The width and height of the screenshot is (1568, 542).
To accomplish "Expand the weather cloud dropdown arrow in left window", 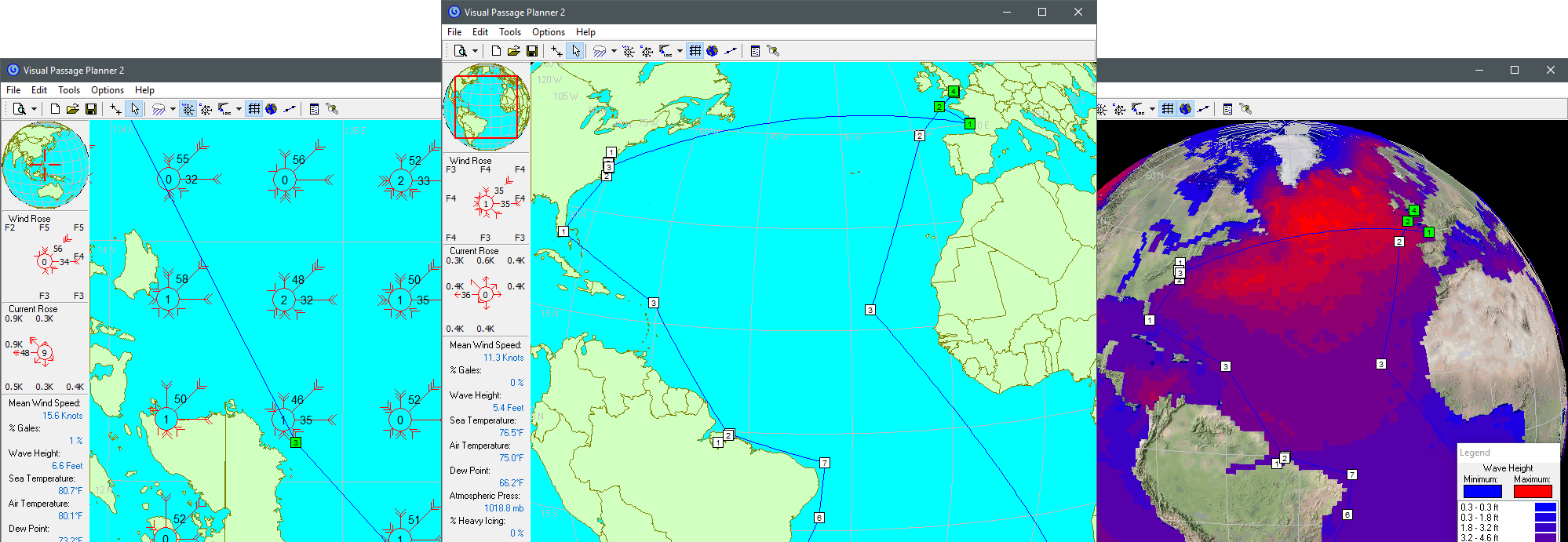I will point(173,109).
